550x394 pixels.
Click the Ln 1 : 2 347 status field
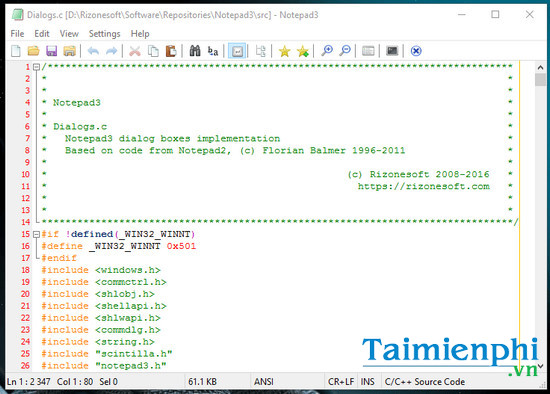[x=29, y=382]
